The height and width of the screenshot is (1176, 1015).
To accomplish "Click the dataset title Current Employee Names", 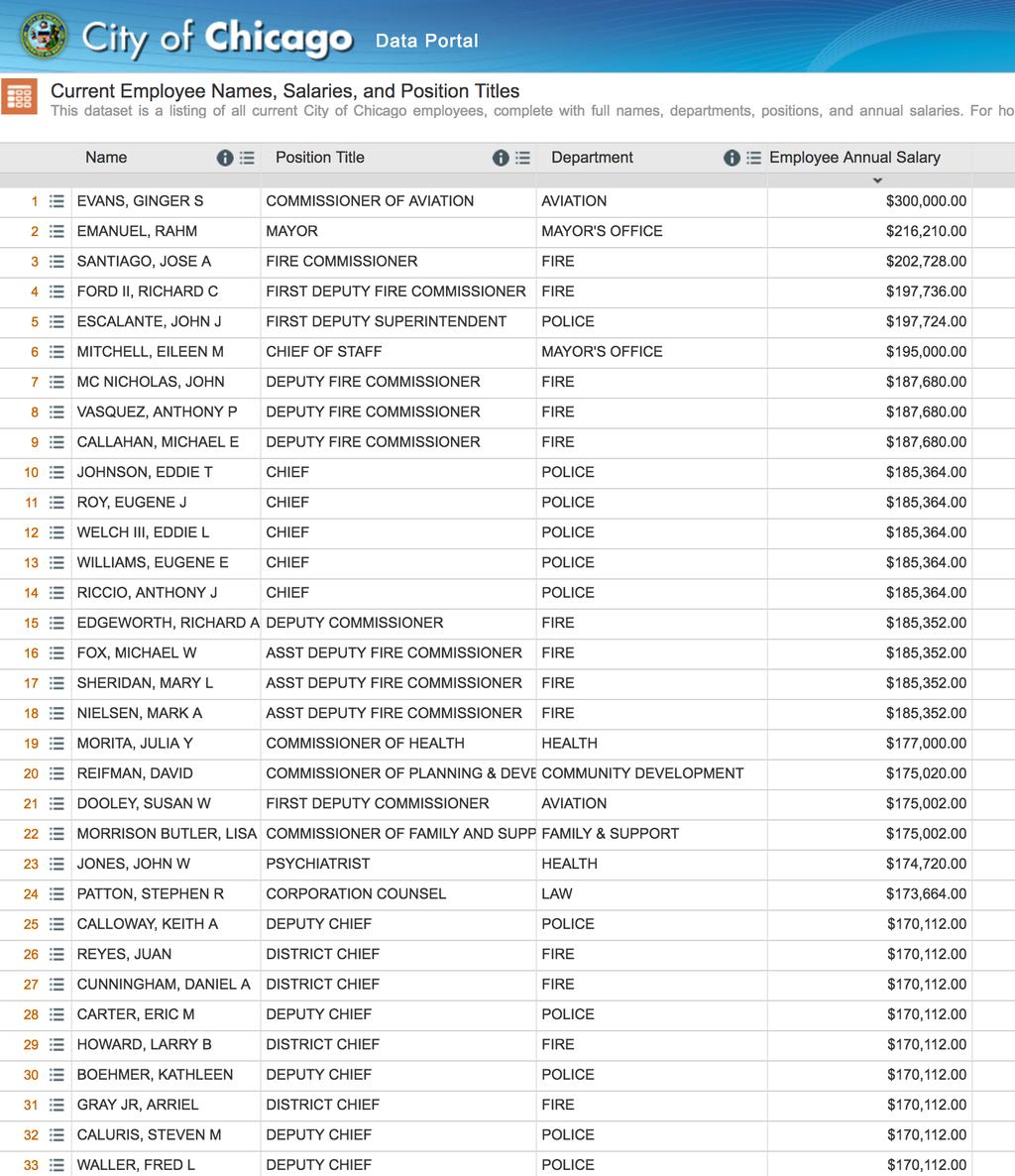I will (x=284, y=91).
